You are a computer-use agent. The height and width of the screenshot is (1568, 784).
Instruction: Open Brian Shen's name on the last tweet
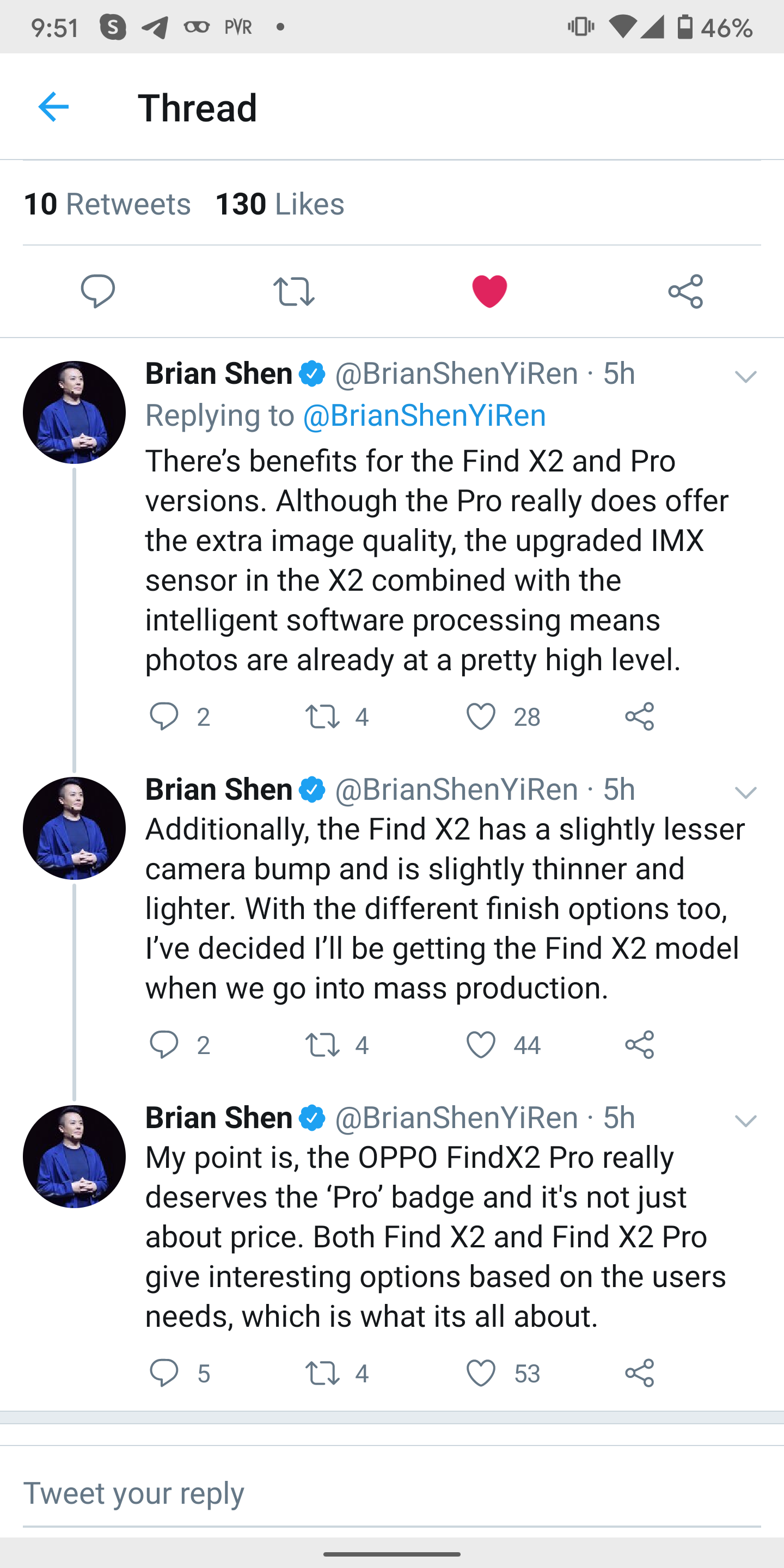219,1118
